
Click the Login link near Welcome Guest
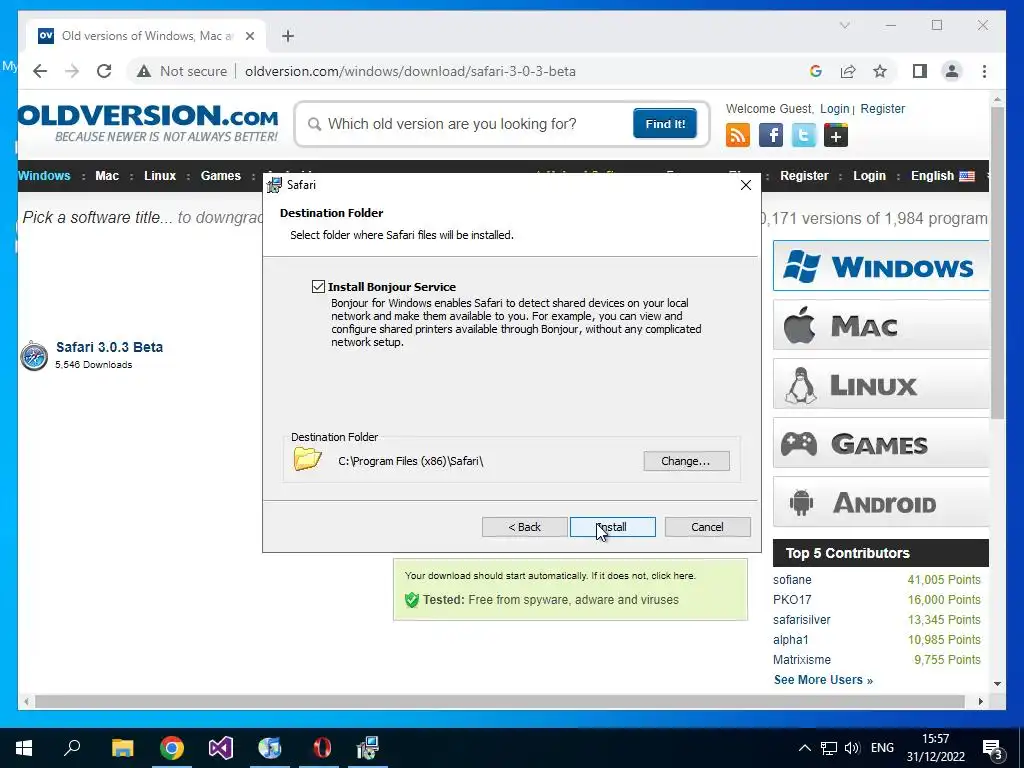coord(835,109)
